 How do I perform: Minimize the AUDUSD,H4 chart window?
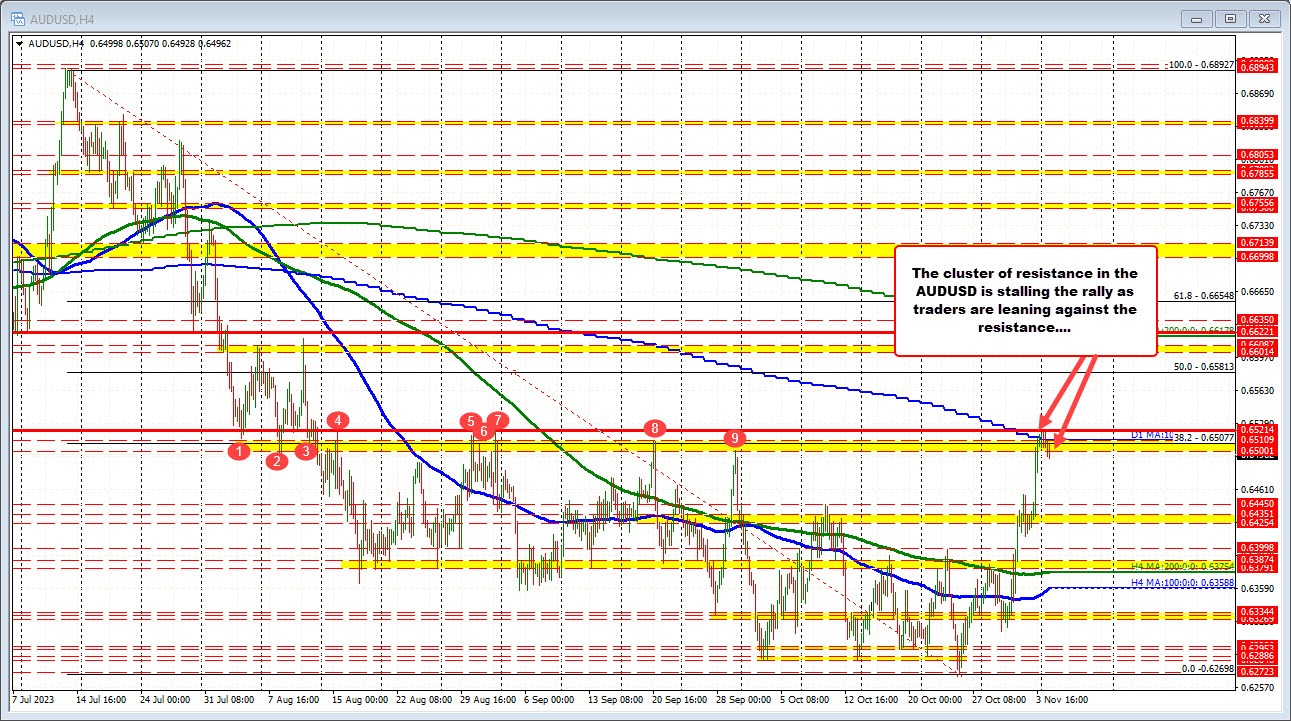tap(1196, 18)
